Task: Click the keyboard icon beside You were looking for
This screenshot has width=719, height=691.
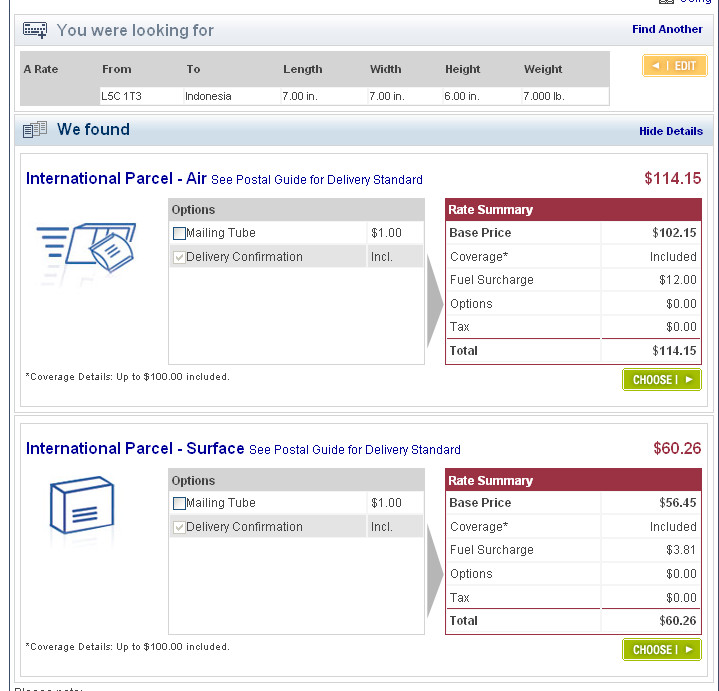Action: [x=35, y=30]
